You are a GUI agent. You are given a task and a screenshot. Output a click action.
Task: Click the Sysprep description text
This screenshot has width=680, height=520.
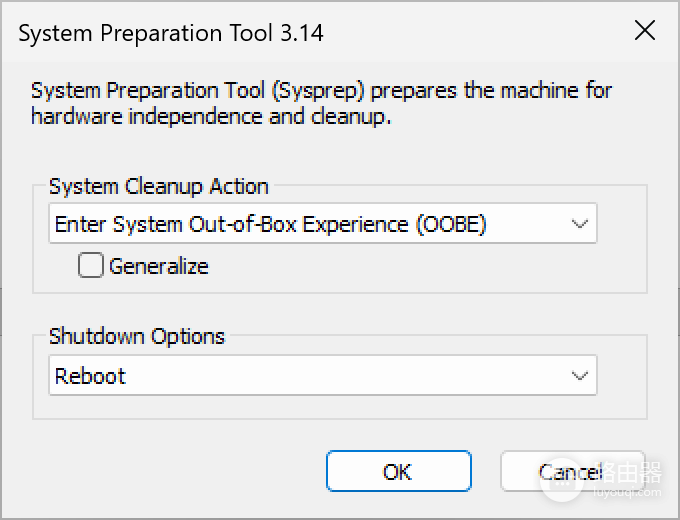click(x=321, y=103)
